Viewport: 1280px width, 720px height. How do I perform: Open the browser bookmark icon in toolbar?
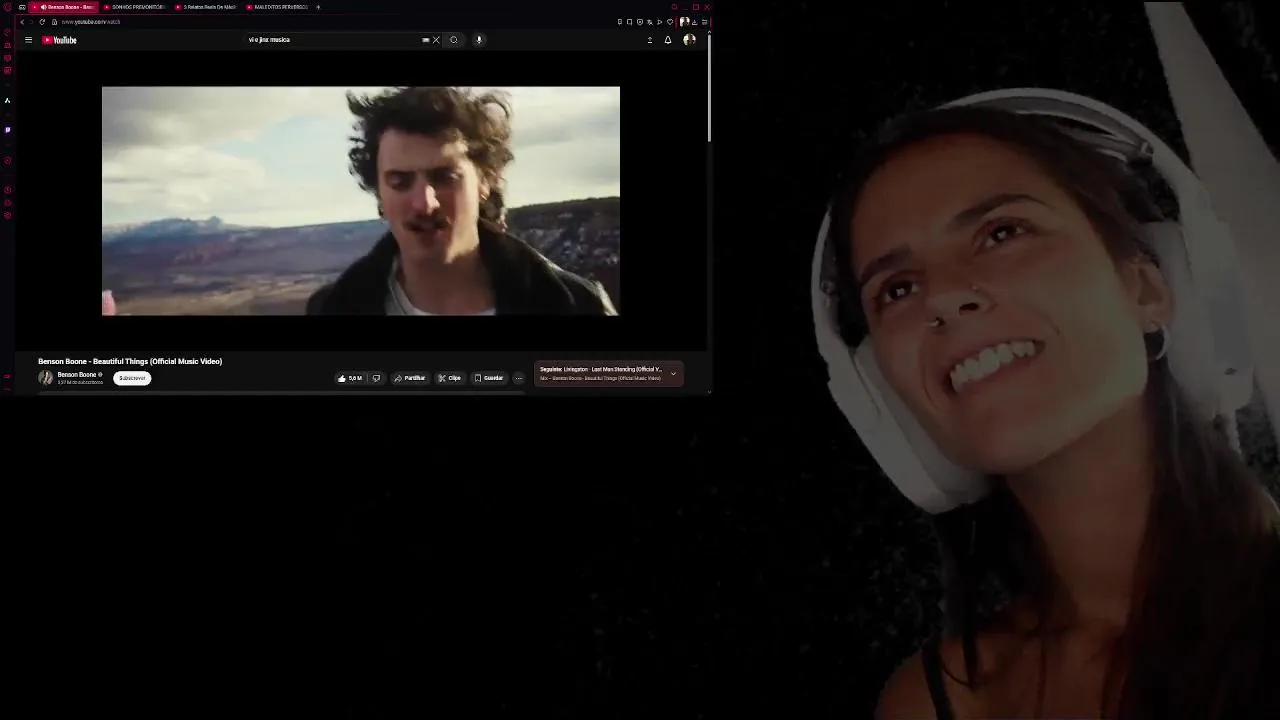(x=629, y=22)
